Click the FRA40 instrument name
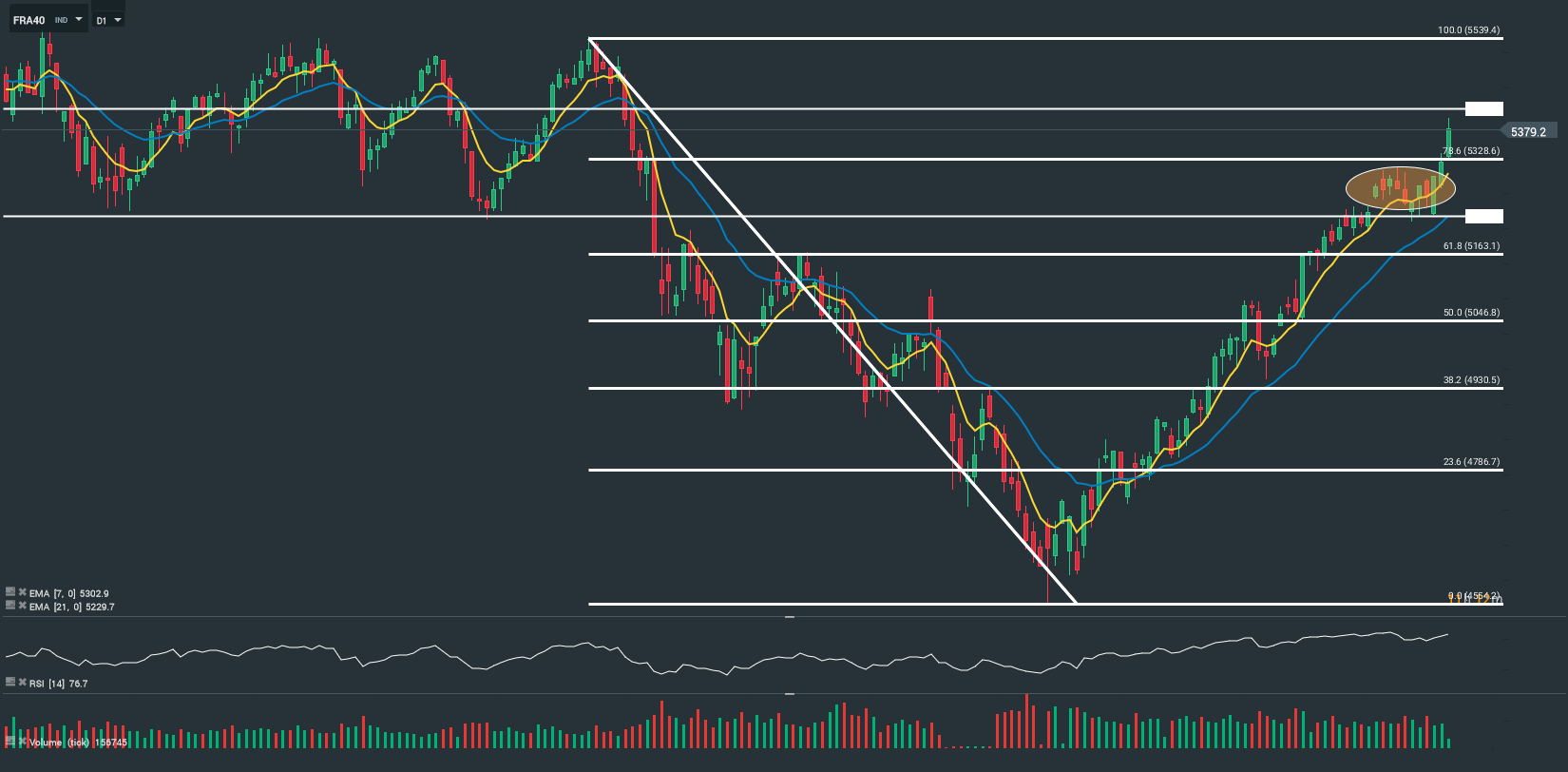This screenshot has height=772, width=1568. (29, 20)
